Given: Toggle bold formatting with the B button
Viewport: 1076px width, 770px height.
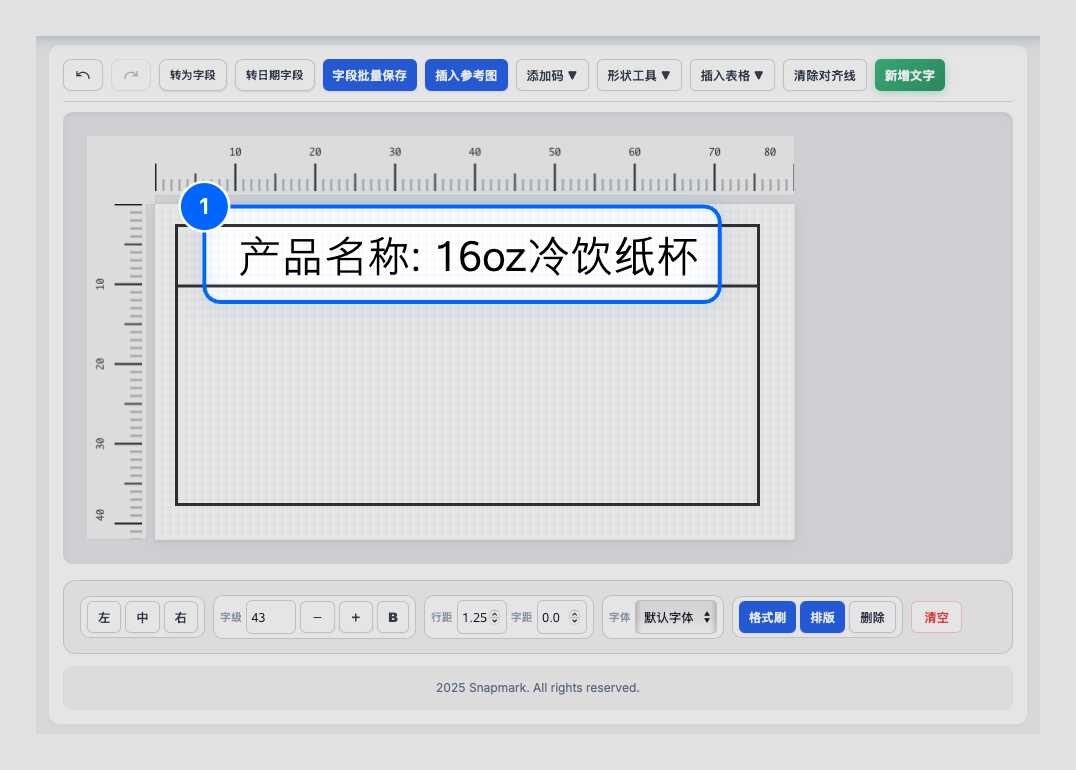Looking at the screenshot, I should (393, 617).
